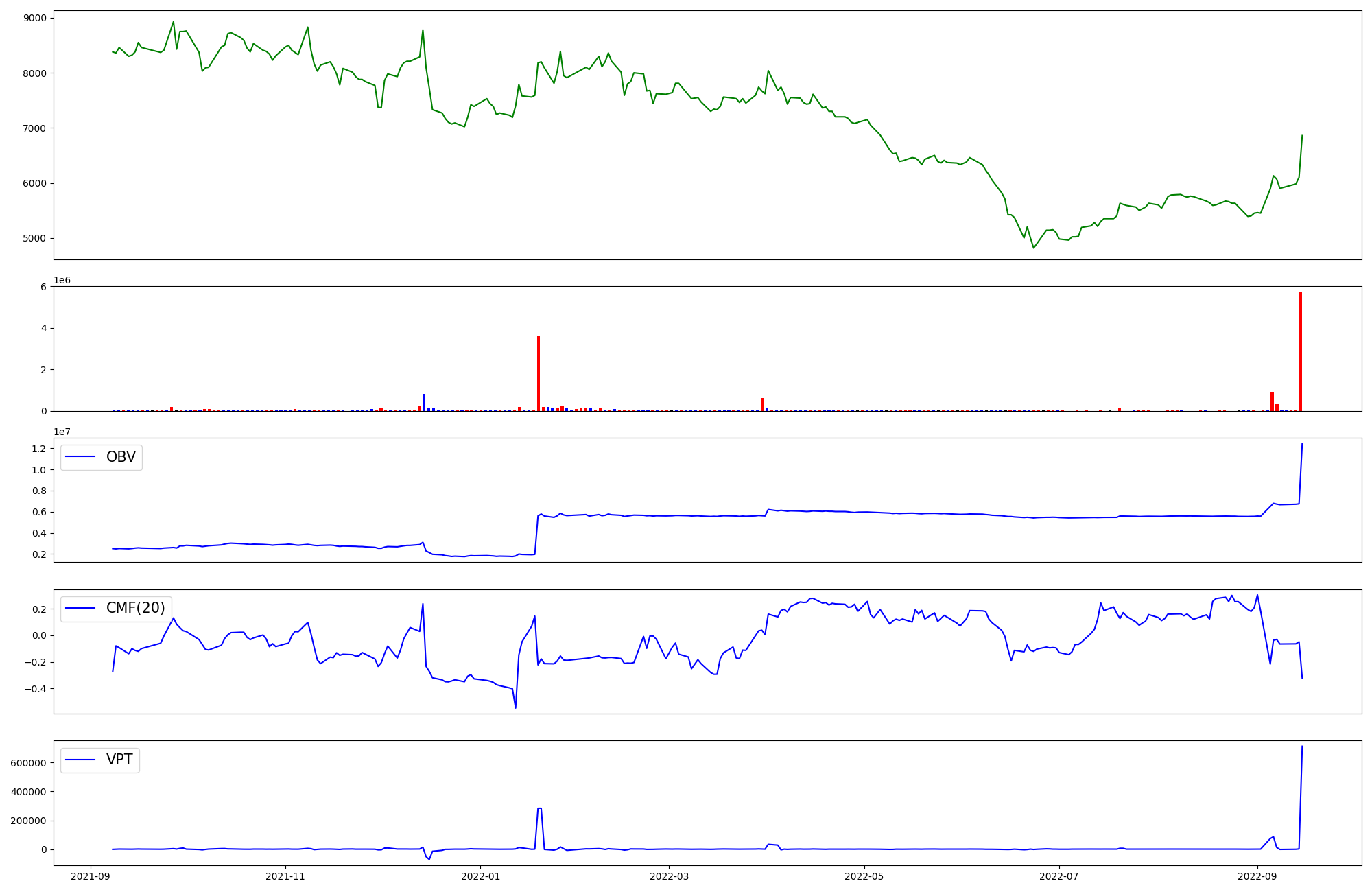Click the 2022-01 x-axis date label
The height and width of the screenshot is (892, 1372).
[480, 876]
